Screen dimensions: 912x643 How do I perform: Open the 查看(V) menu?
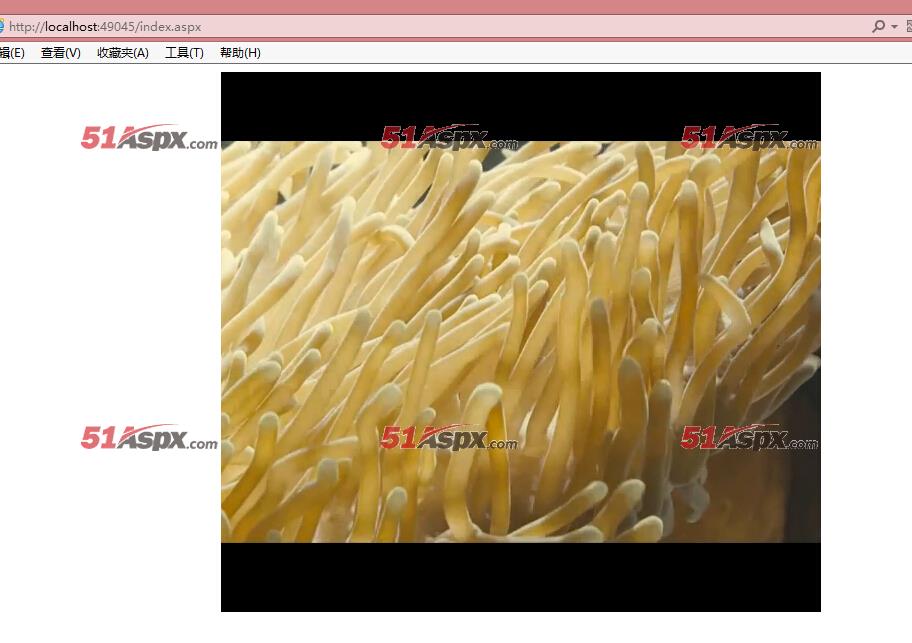(x=60, y=53)
